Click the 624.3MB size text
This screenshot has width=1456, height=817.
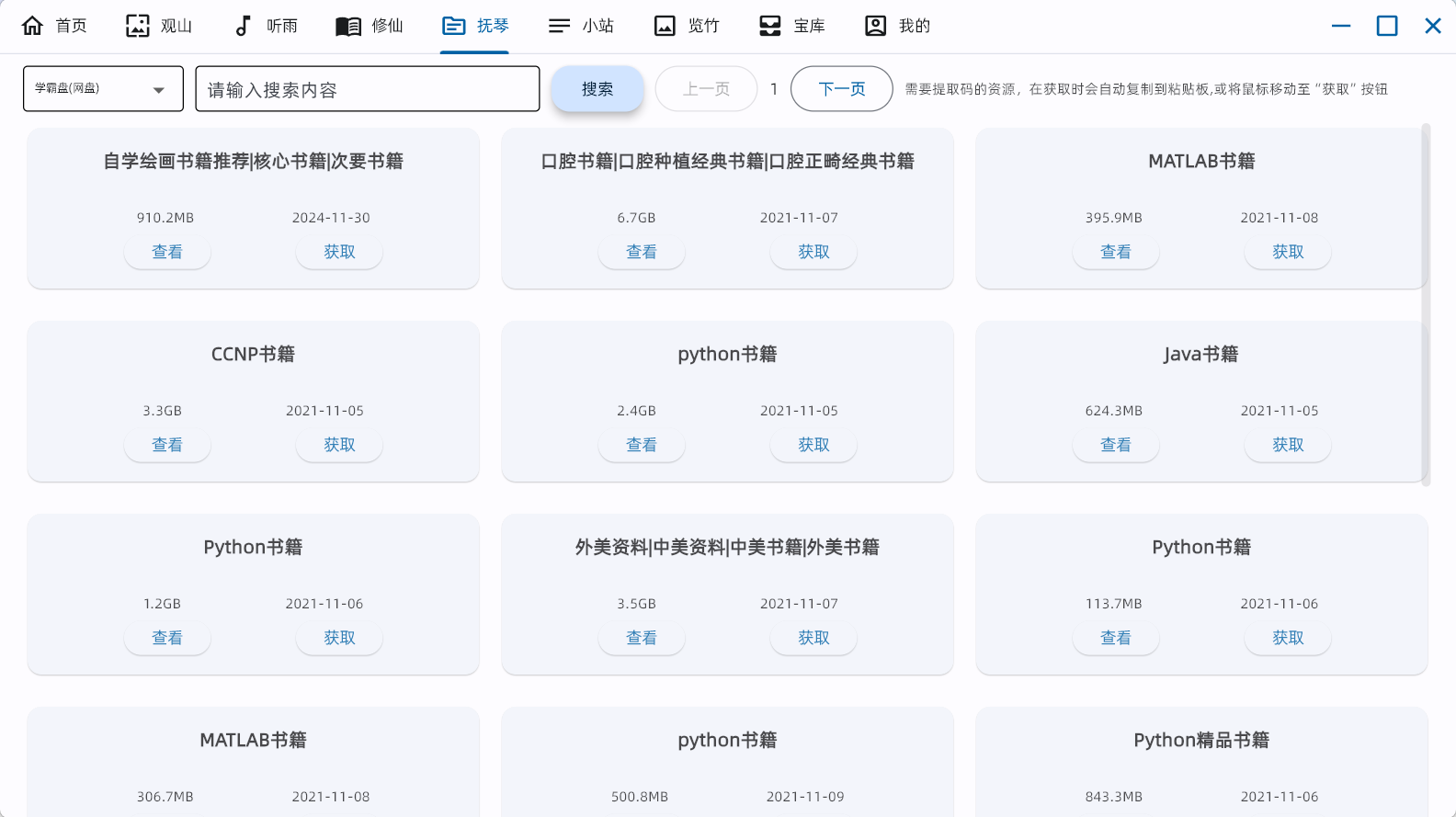point(1114,411)
